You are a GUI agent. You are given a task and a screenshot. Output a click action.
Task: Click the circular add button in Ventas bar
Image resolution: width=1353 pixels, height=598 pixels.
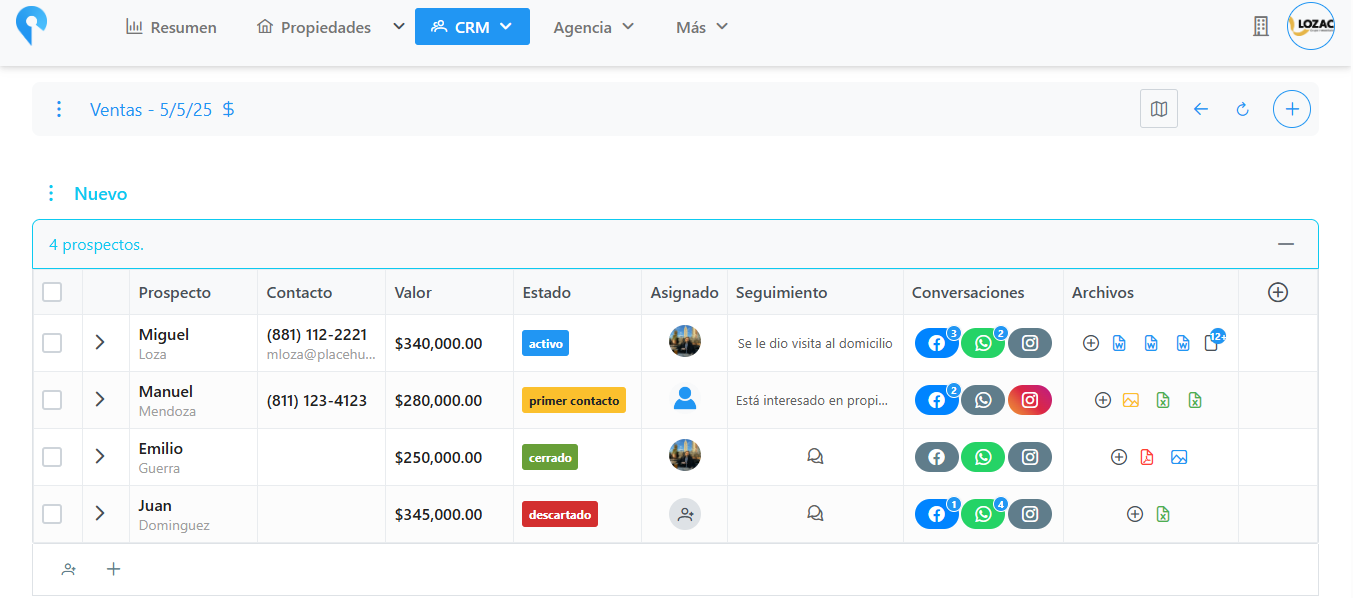[x=1291, y=109]
